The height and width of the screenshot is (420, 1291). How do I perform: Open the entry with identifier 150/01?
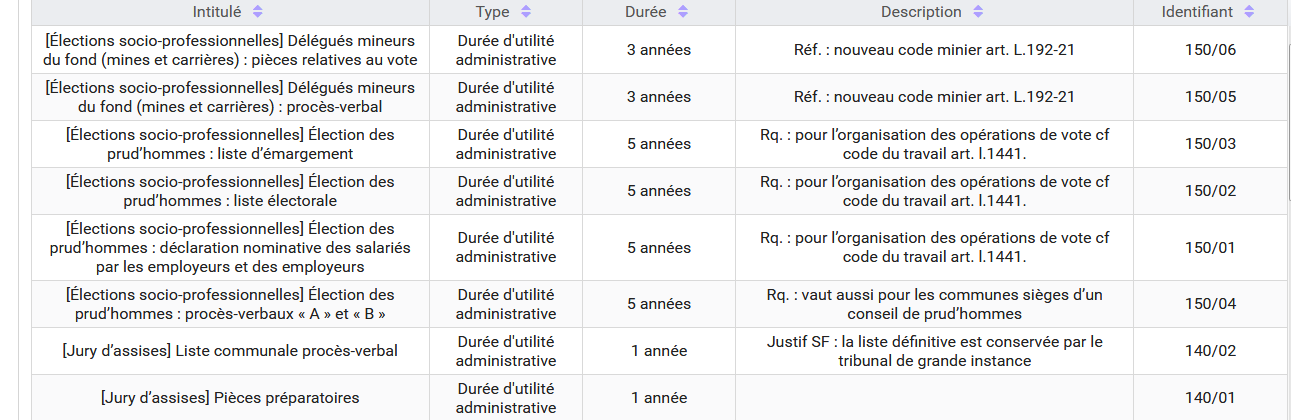(x=1210, y=247)
